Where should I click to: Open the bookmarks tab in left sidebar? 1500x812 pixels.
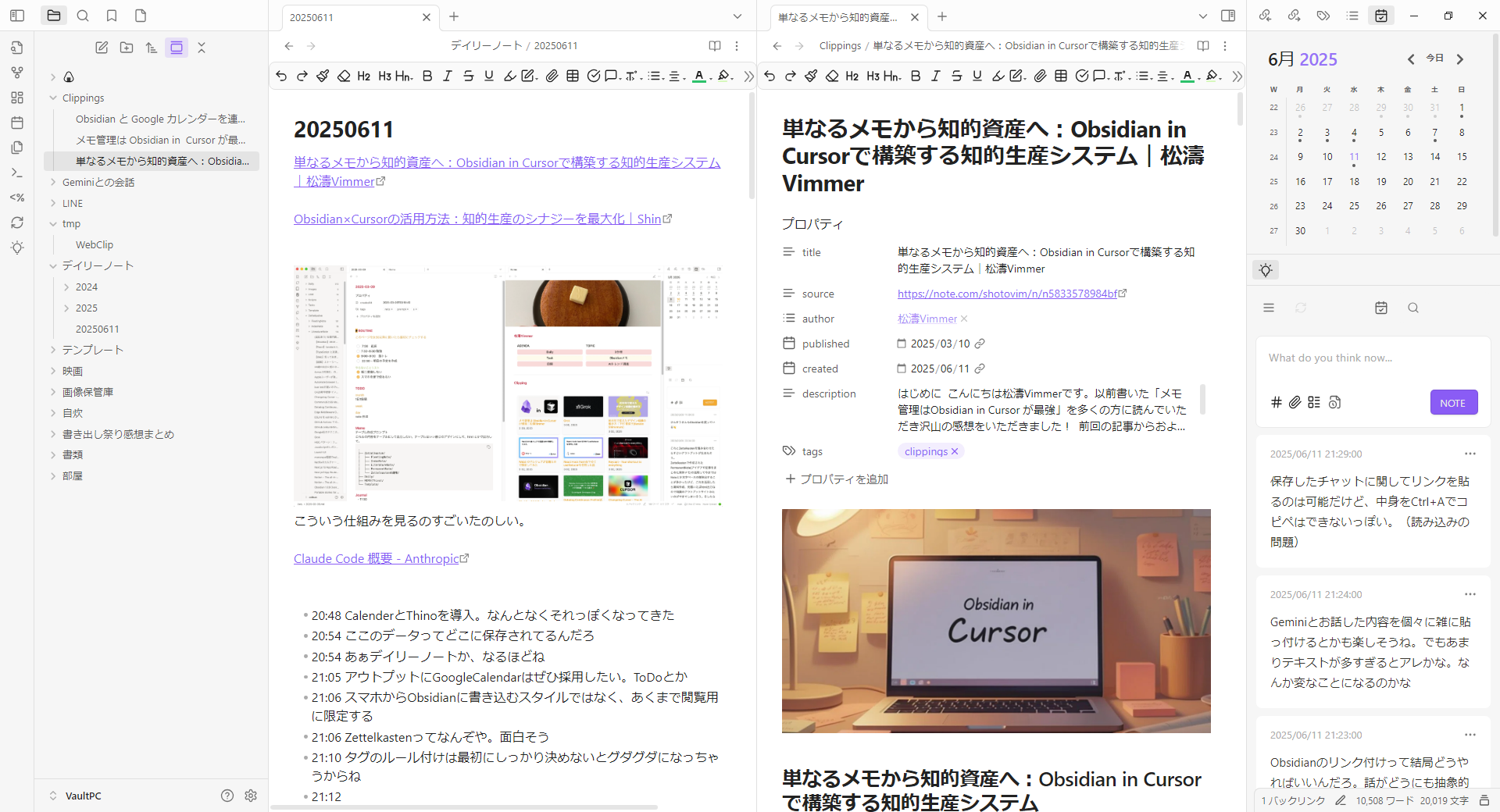[x=112, y=16]
